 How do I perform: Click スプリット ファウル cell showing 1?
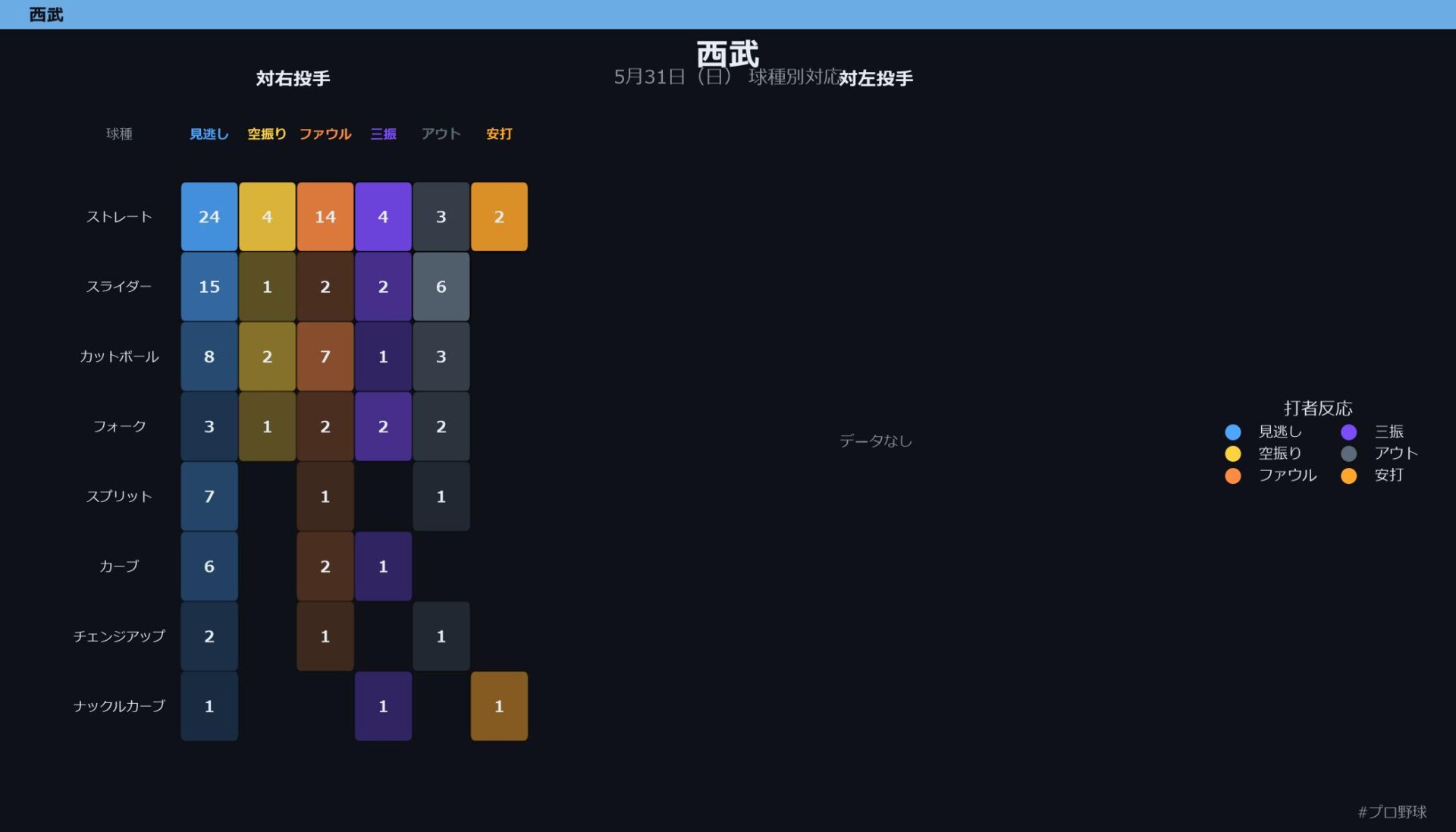[325, 497]
